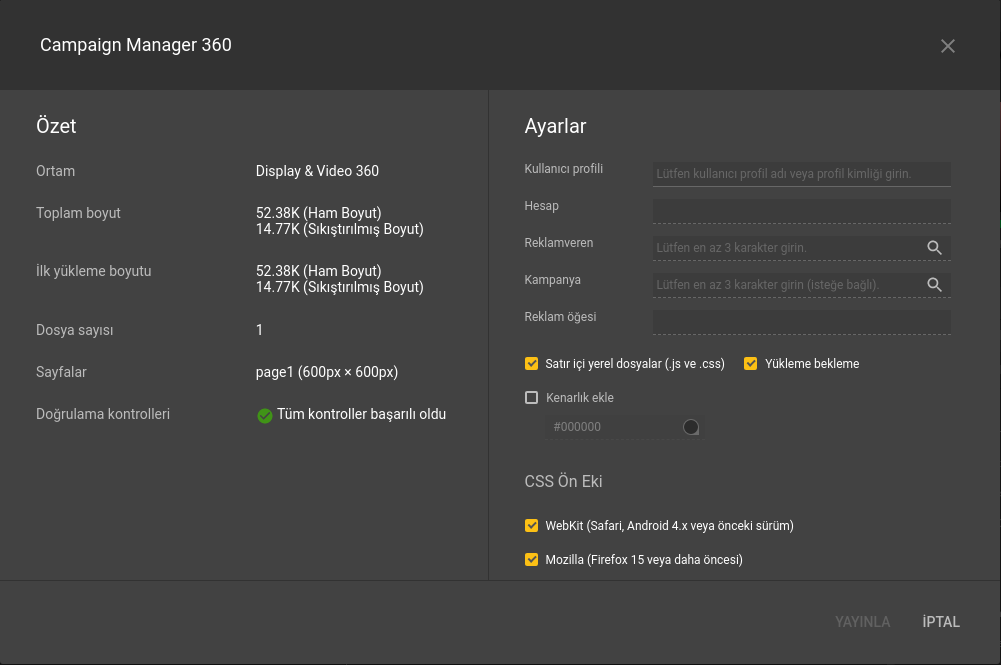
Task: Click the YAYINLA button
Action: point(862,622)
